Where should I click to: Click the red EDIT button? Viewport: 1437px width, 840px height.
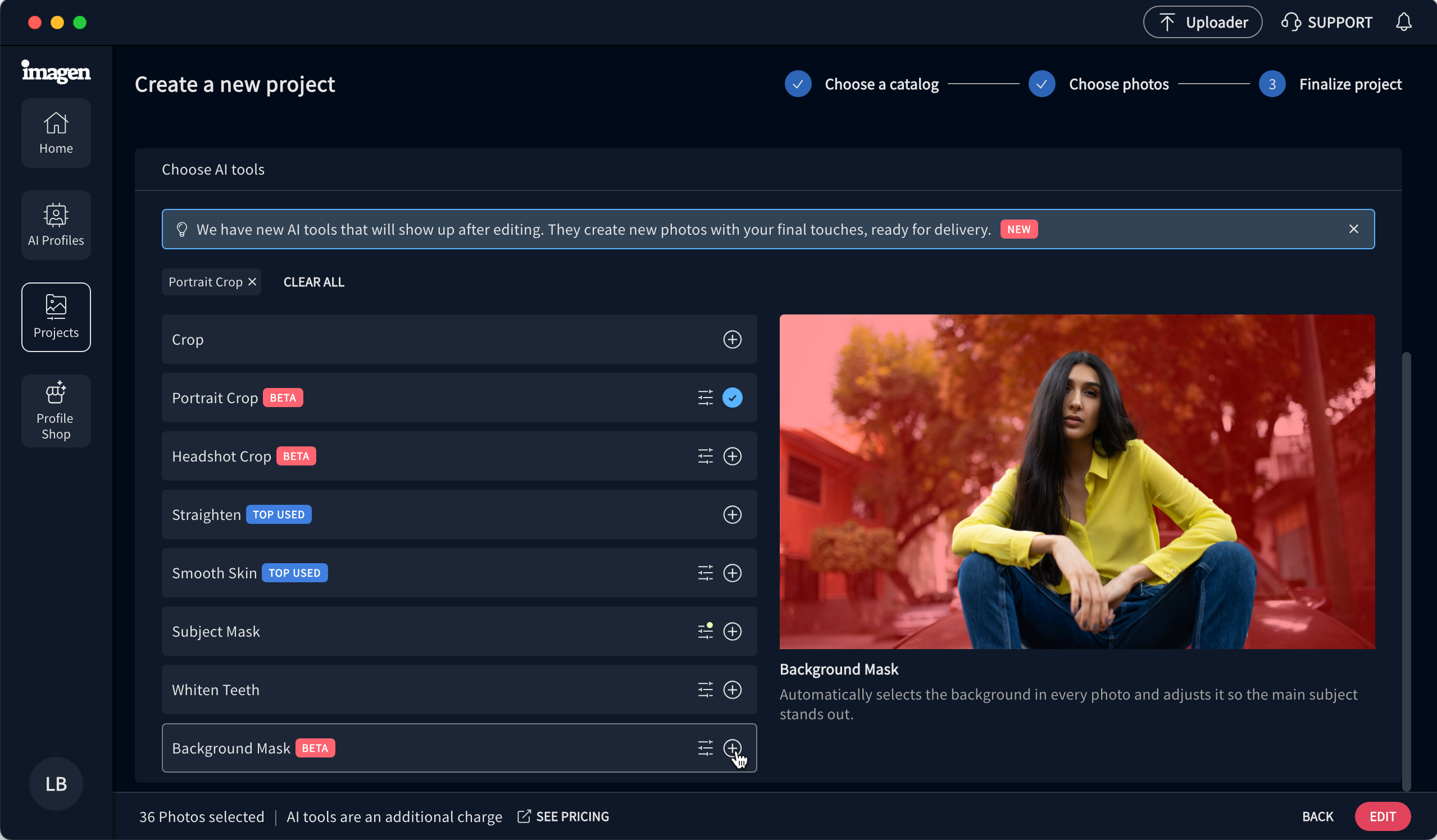[1383, 816]
